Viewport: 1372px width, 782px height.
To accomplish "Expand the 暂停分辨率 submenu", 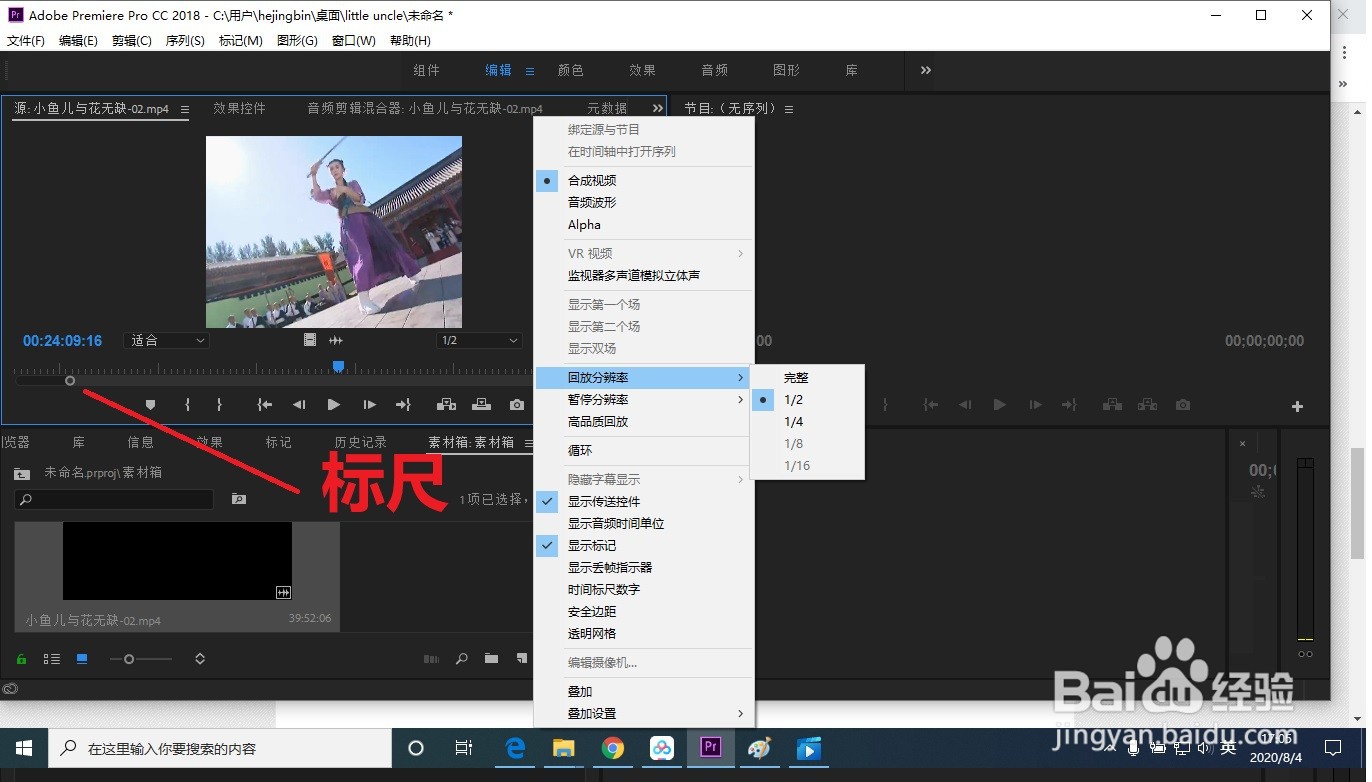I will click(x=598, y=400).
